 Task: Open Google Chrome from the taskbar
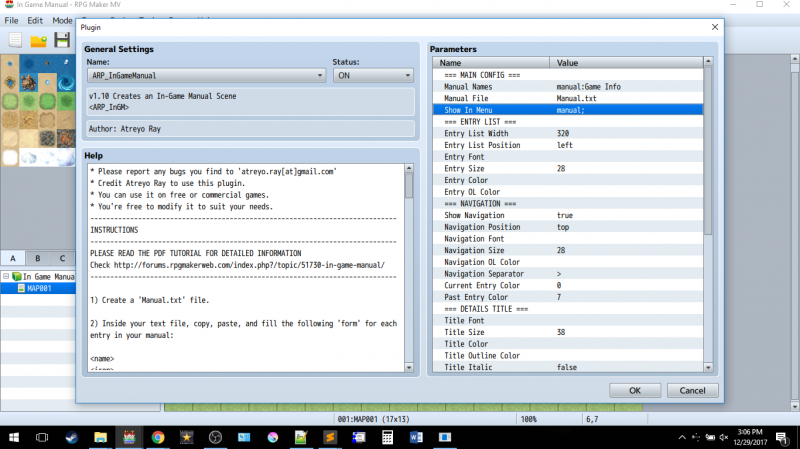point(158,437)
